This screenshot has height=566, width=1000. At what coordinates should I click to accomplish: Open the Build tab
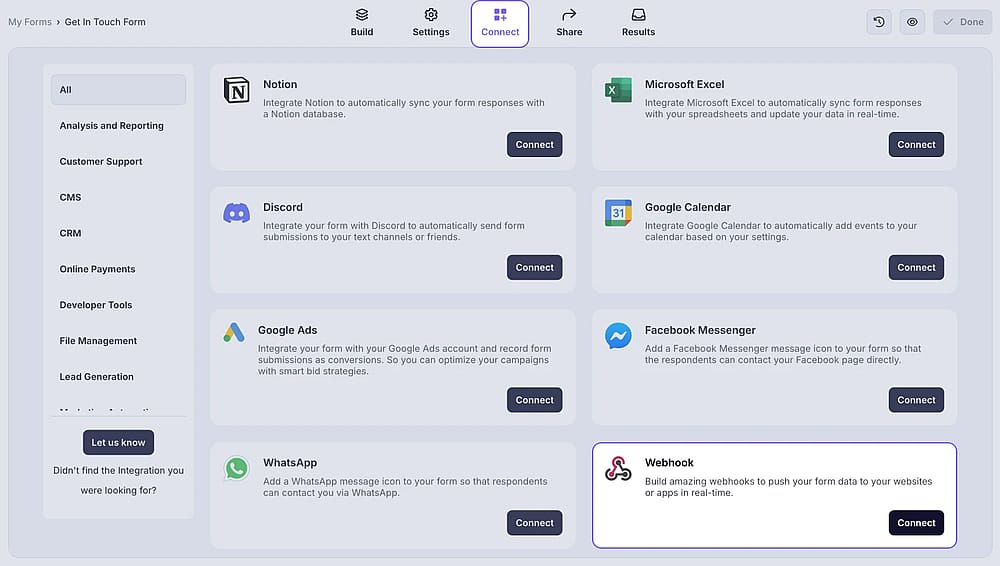(362, 23)
